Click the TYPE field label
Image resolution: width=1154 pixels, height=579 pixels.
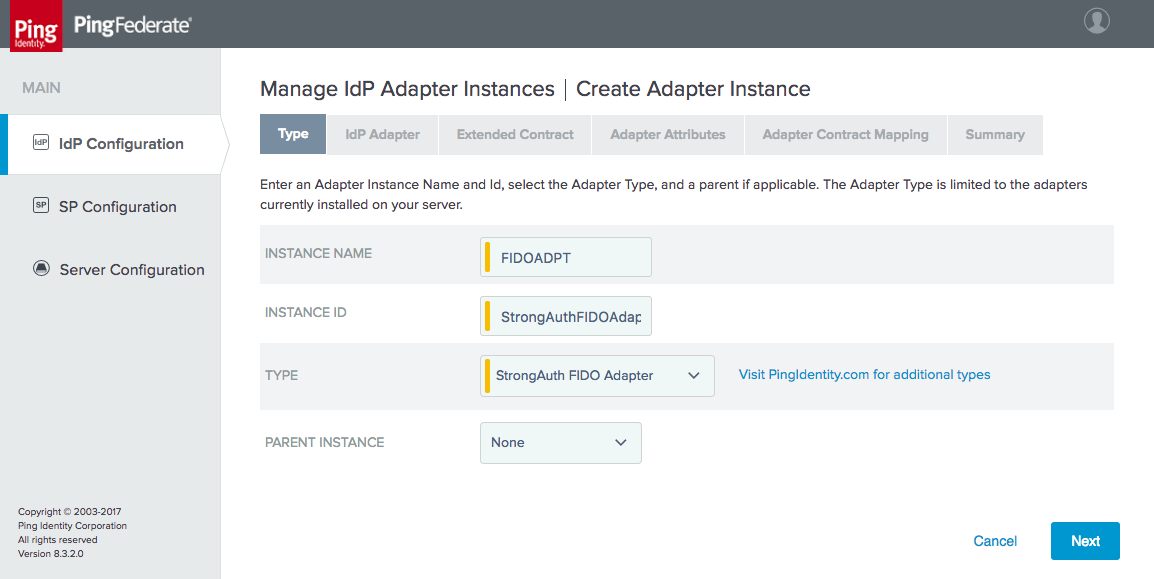point(281,375)
